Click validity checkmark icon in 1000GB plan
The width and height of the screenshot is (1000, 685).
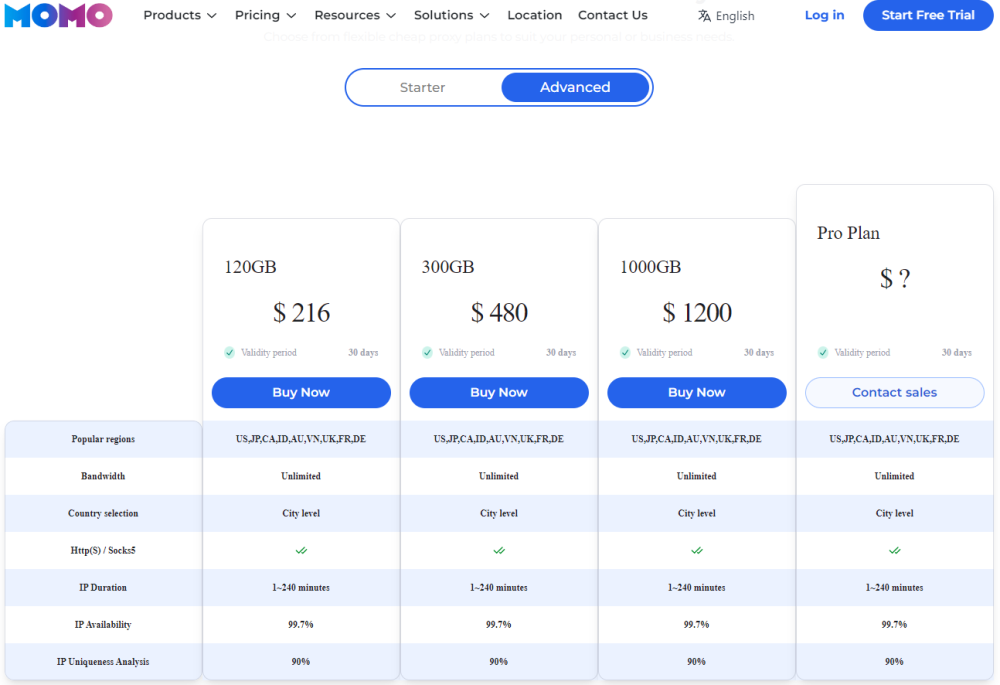coord(625,353)
